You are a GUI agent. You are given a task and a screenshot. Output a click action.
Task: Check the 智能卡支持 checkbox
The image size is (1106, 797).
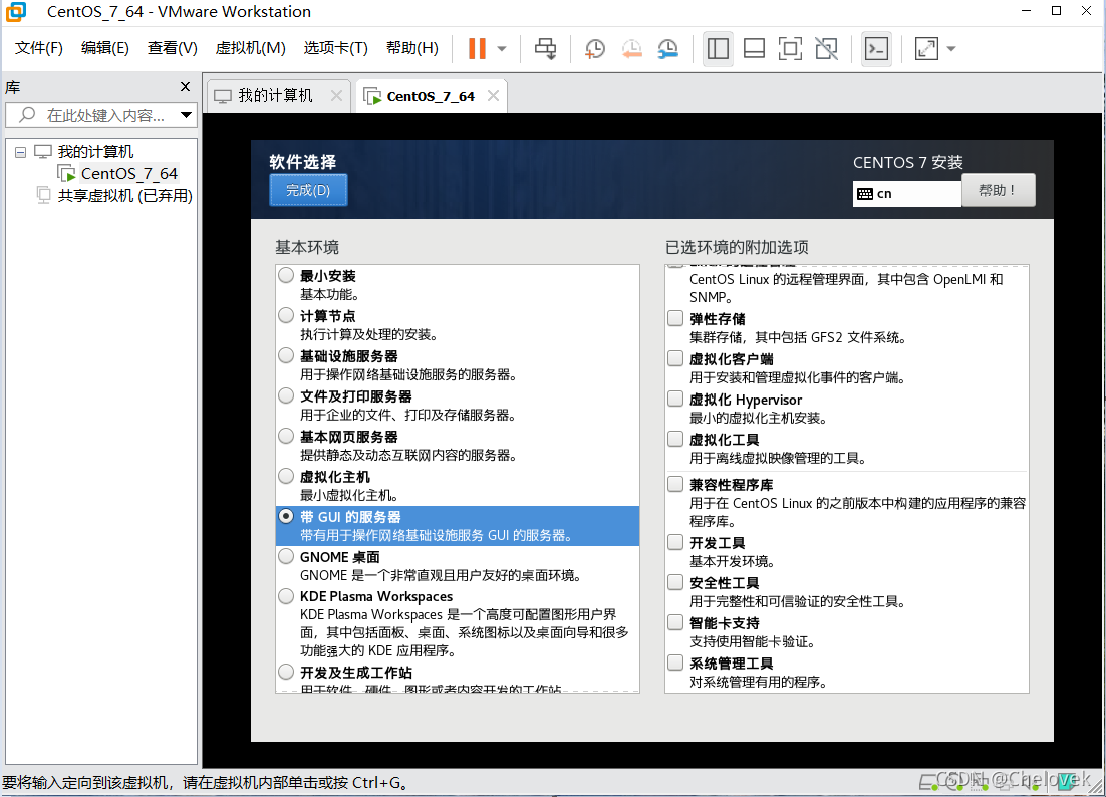pyautogui.click(x=675, y=623)
